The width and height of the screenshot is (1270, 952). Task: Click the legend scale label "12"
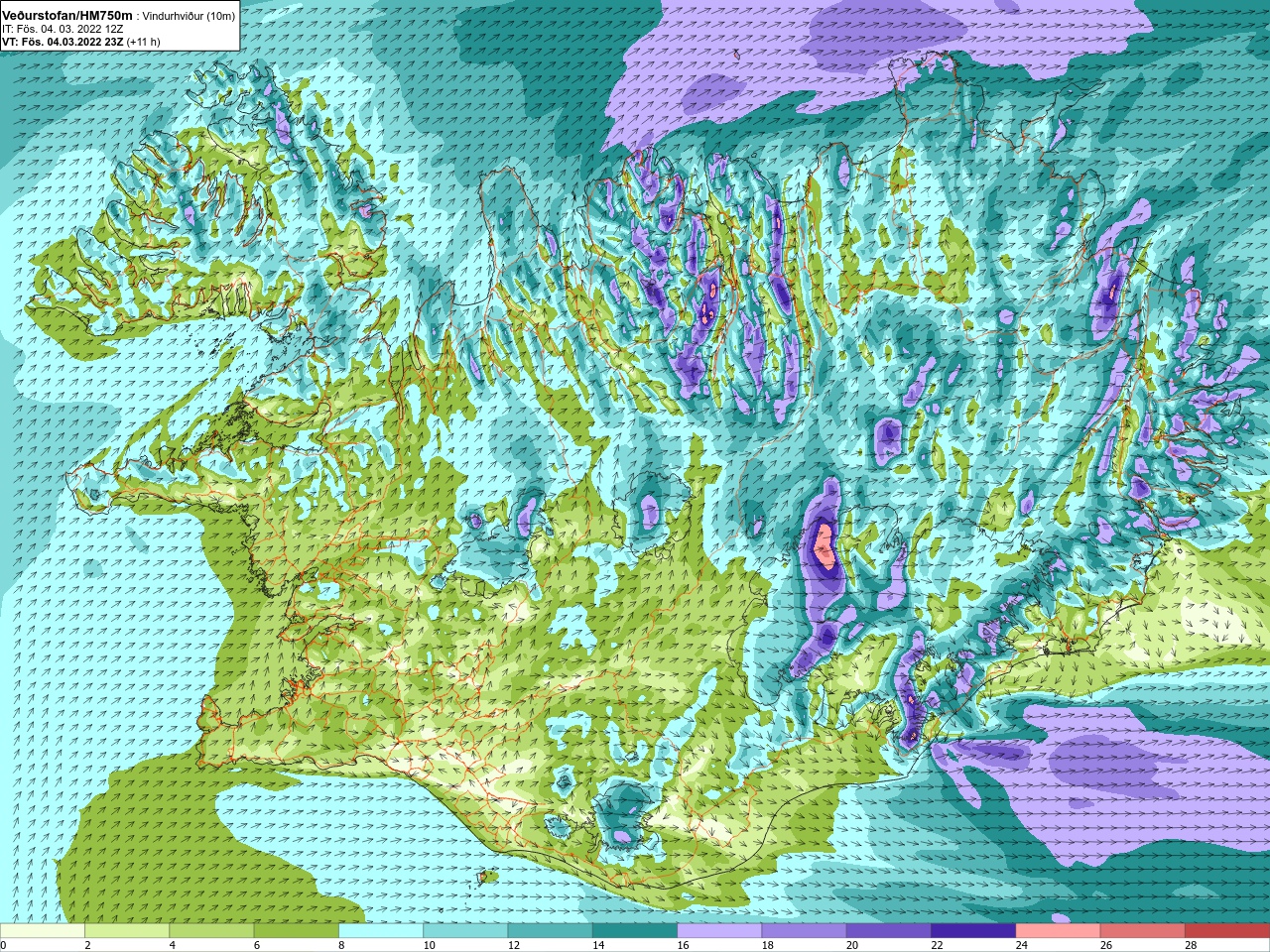513,945
